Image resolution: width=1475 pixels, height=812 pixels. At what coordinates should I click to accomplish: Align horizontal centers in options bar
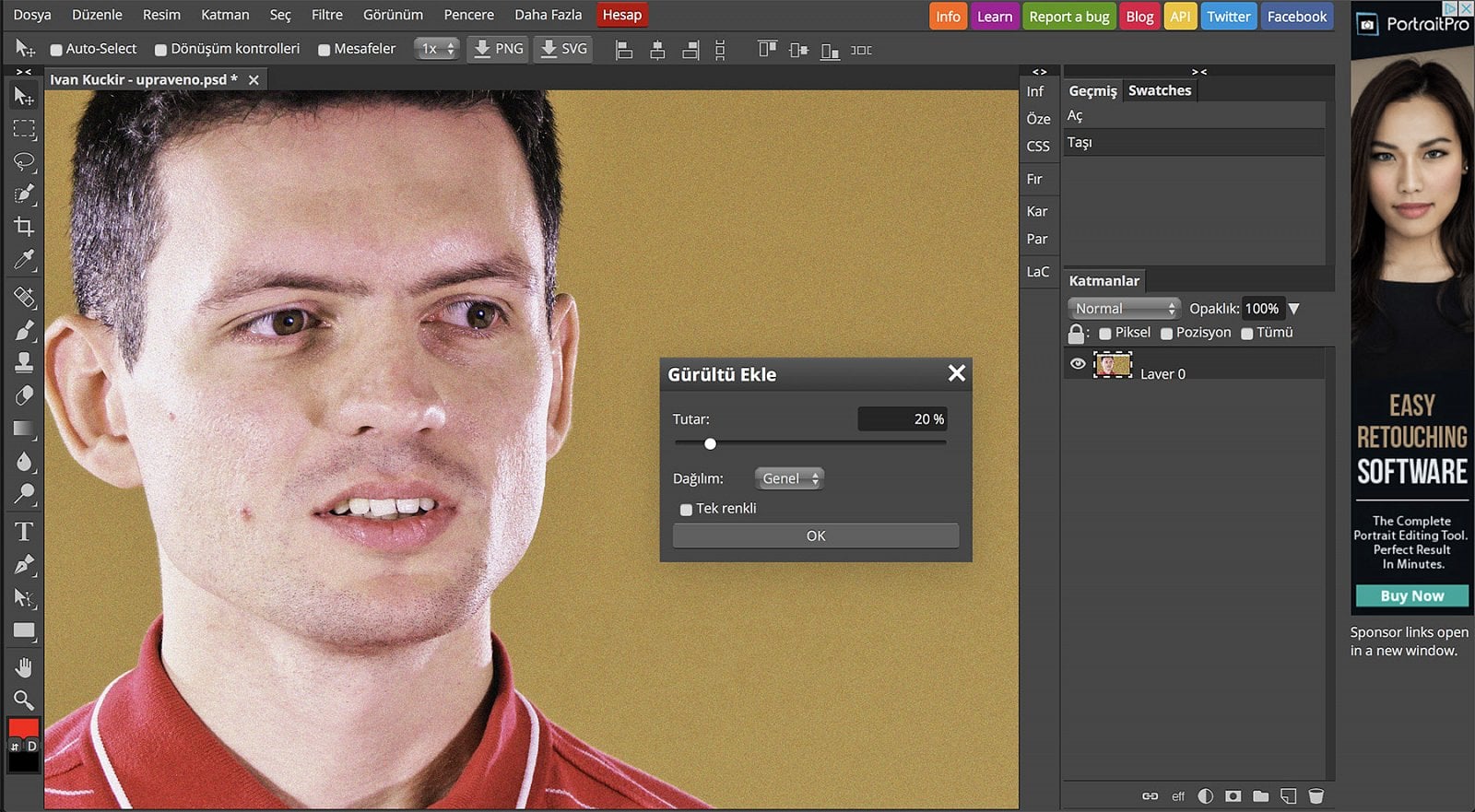coord(657,50)
